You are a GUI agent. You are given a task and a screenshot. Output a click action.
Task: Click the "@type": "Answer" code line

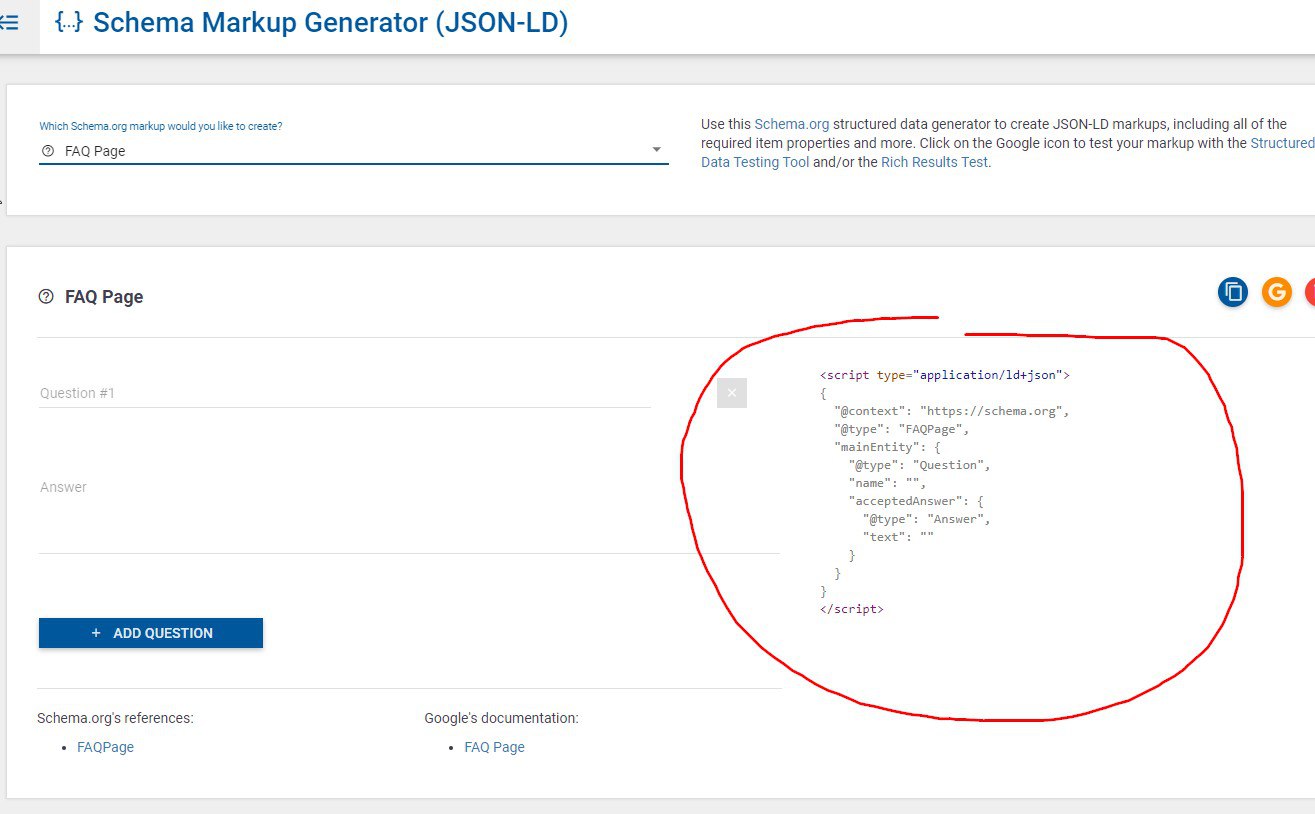click(x=926, y=519)
